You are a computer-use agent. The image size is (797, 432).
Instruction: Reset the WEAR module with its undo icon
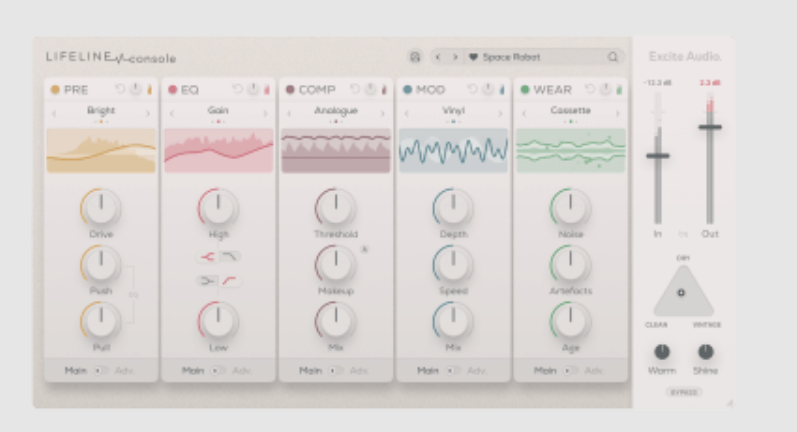coord(590,89)
